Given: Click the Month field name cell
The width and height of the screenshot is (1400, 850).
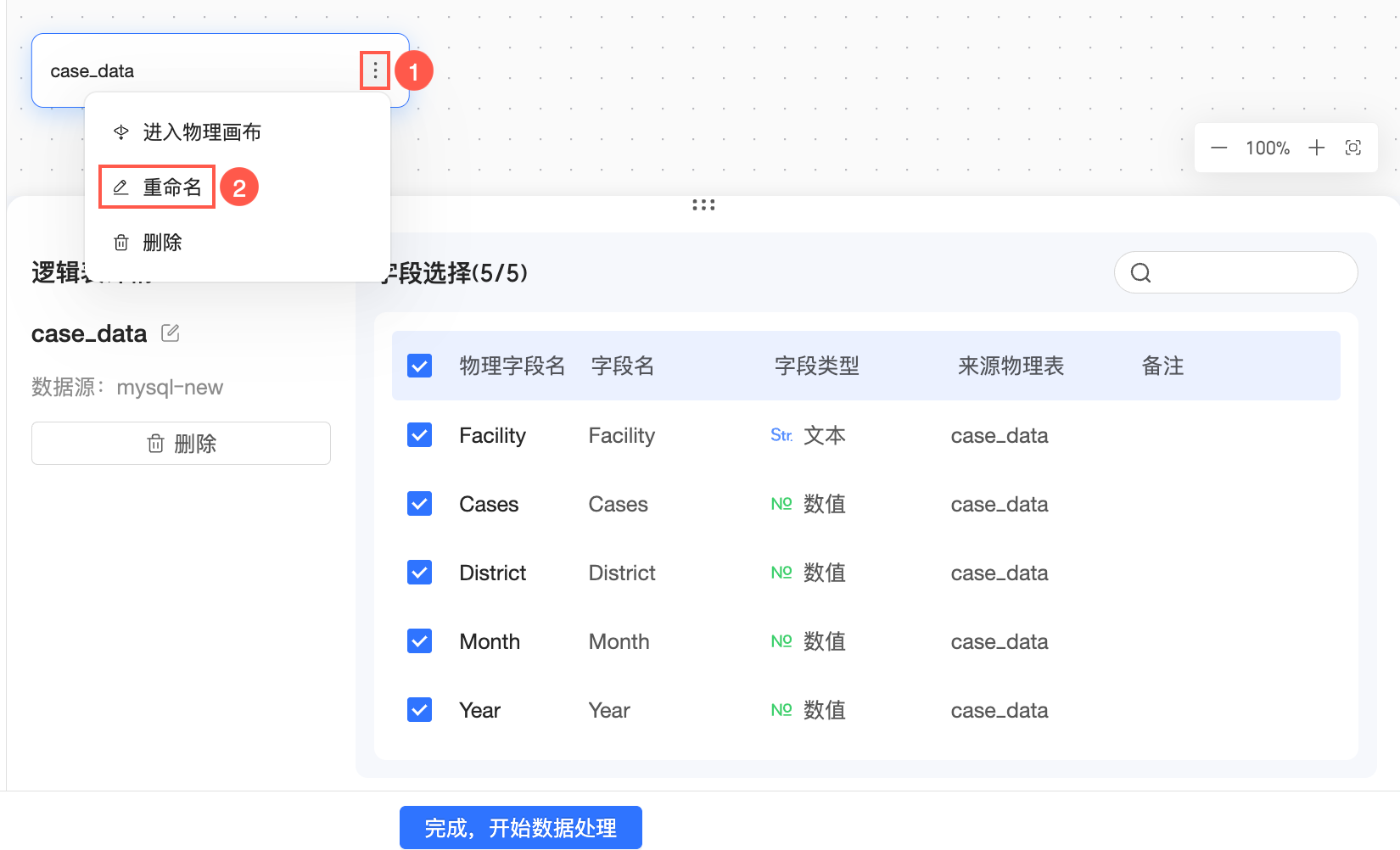Looking at the screenshot, I should (619, 641).
